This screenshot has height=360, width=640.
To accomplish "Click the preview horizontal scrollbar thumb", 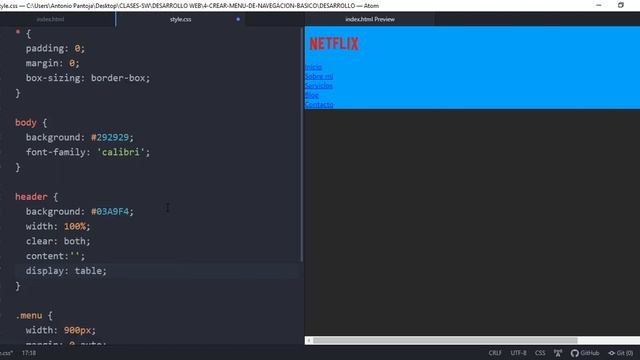I will tap(445, 340).
